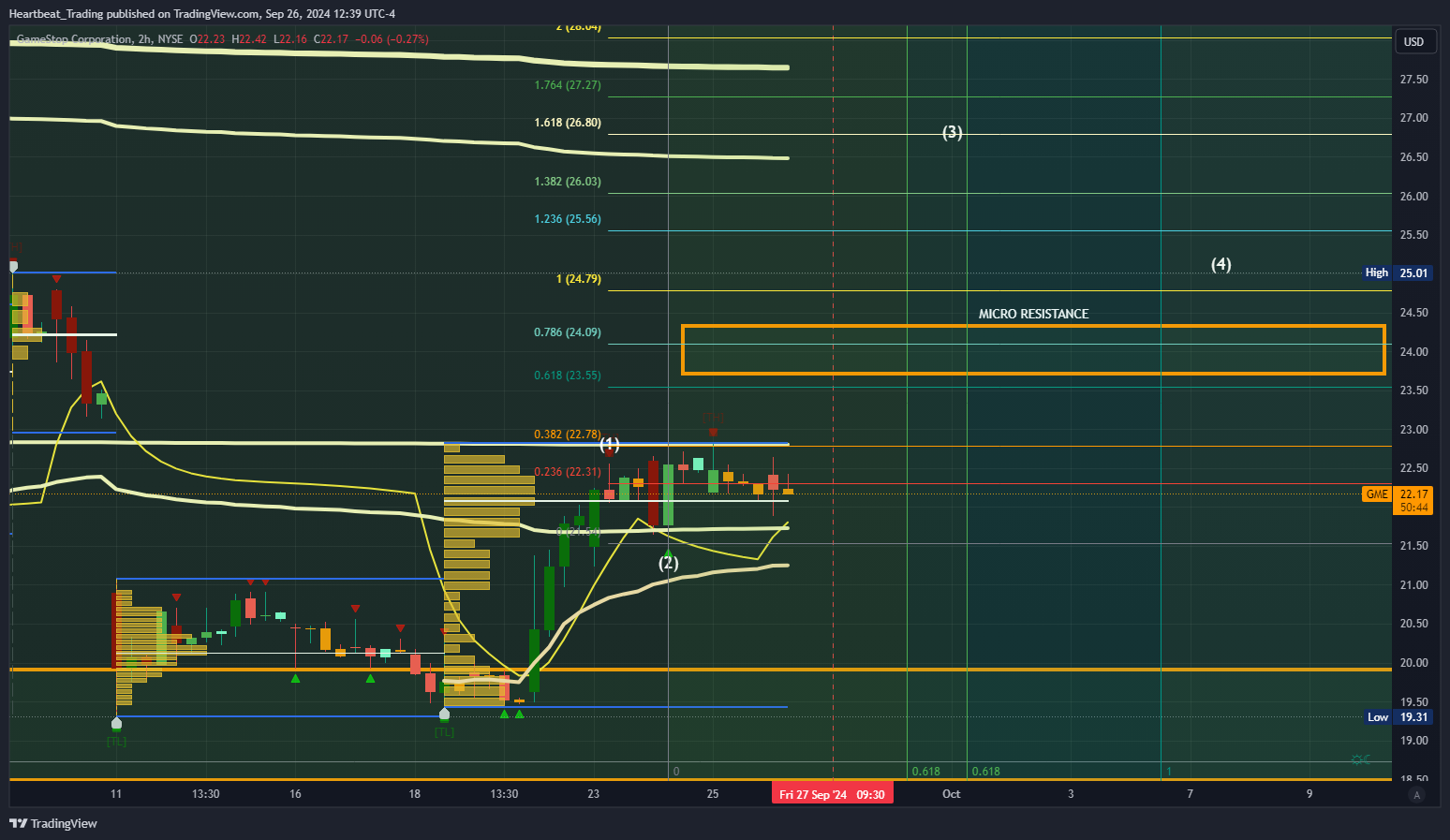The width and height of the screenshot is (1450, 840).
Task: Click the open price O22.23 value
Action: pyautogui.click(x=208, y=39)
